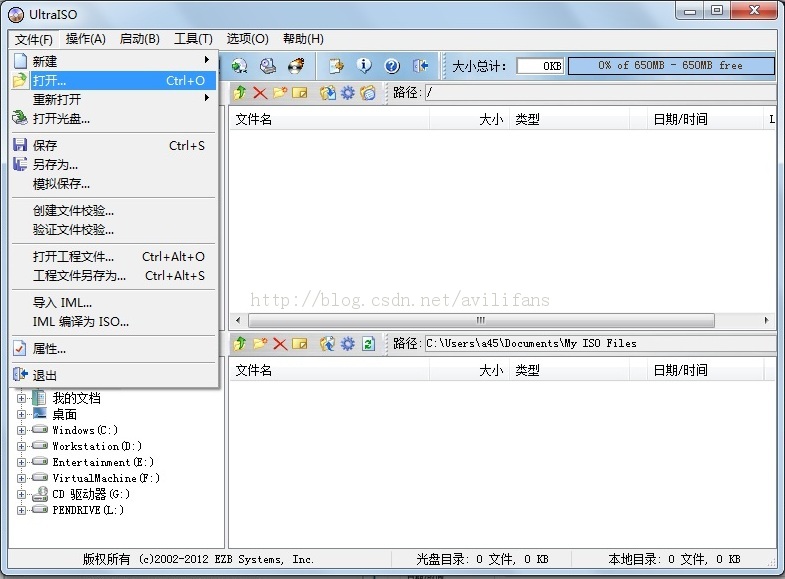Click the rename icon in image pane toolbar
The image size is (785, 579).
(x=299, y=93)
